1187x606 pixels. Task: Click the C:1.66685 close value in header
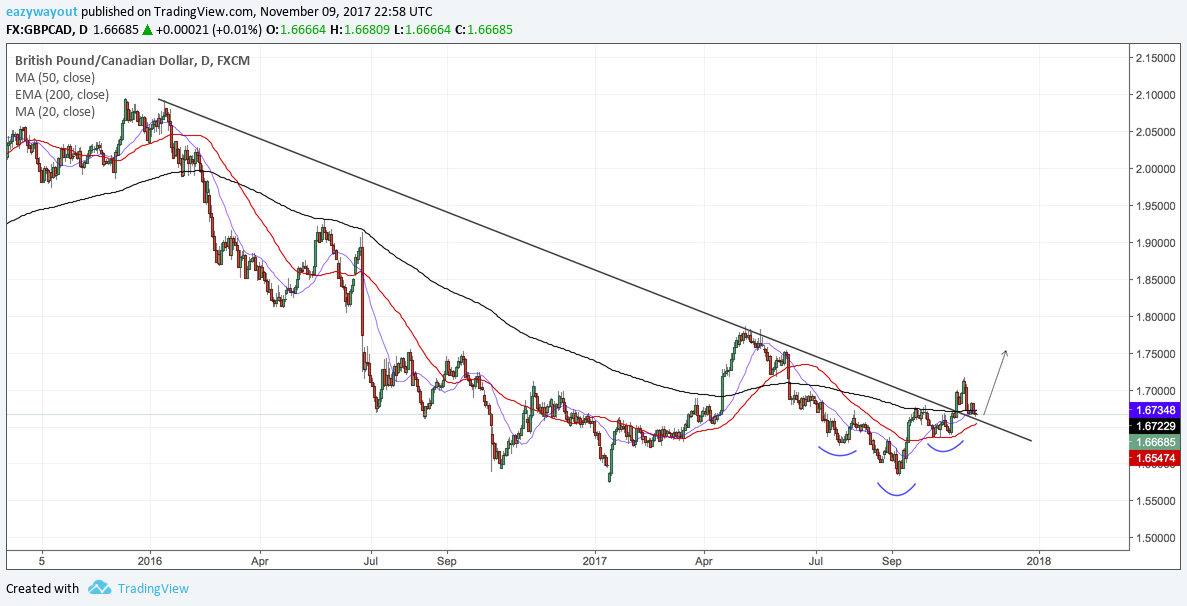484,30
